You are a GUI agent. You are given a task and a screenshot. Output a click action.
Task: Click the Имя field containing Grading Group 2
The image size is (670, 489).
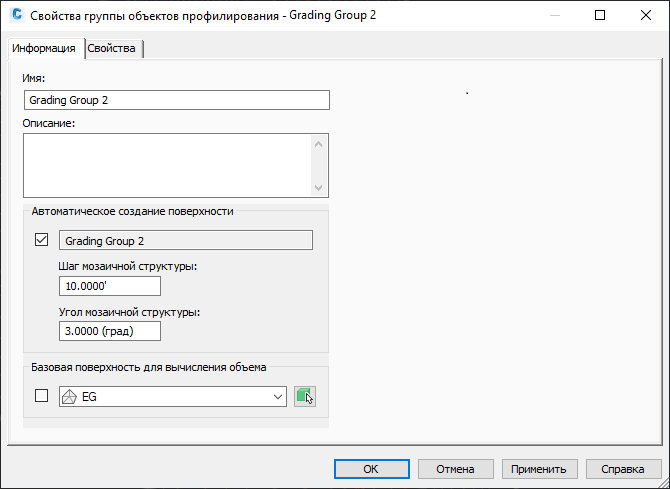pos(177,100)
